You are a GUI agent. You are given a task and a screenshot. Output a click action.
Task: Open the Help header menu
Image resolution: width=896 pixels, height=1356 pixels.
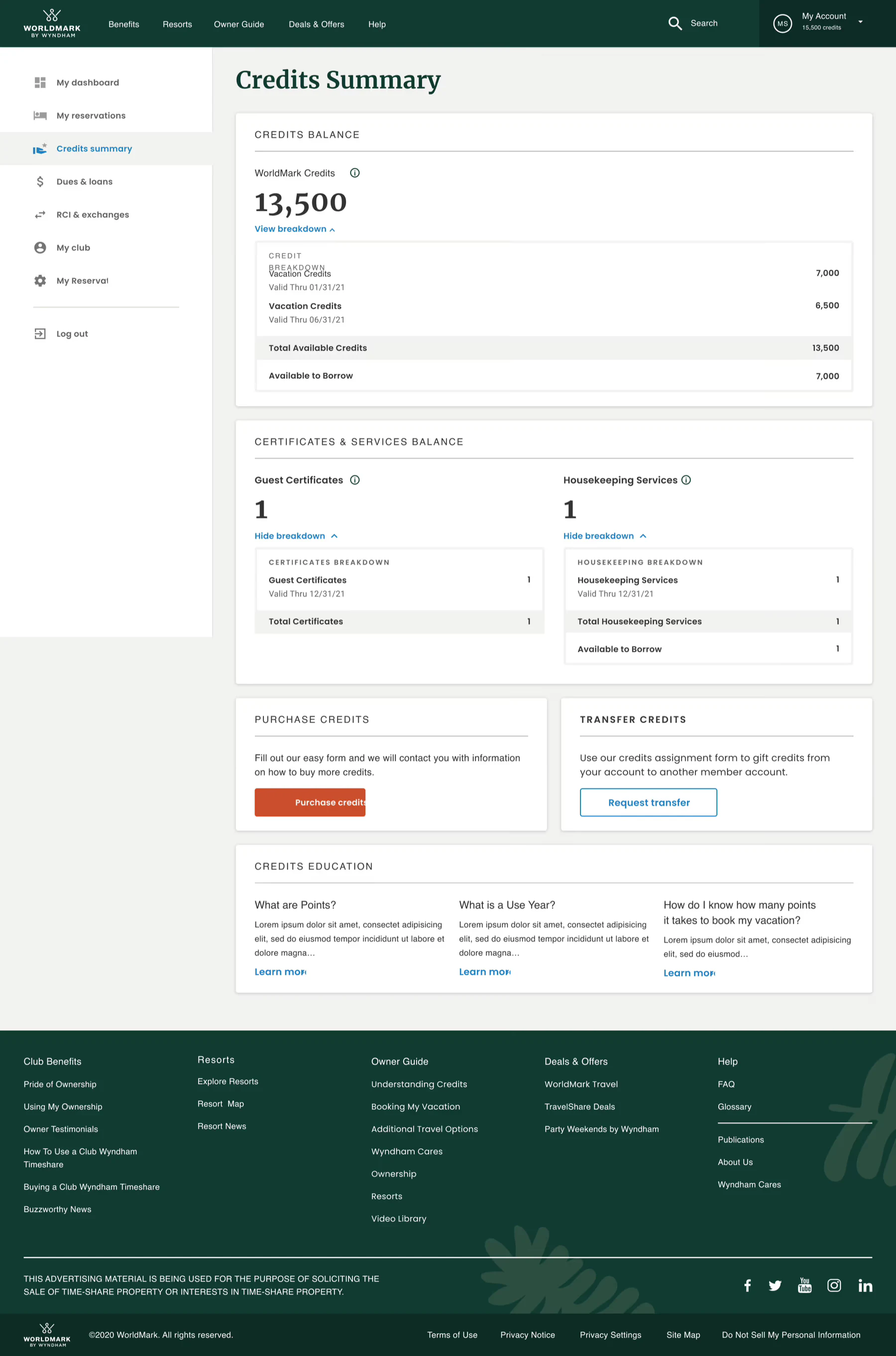(x=377, y=24)
